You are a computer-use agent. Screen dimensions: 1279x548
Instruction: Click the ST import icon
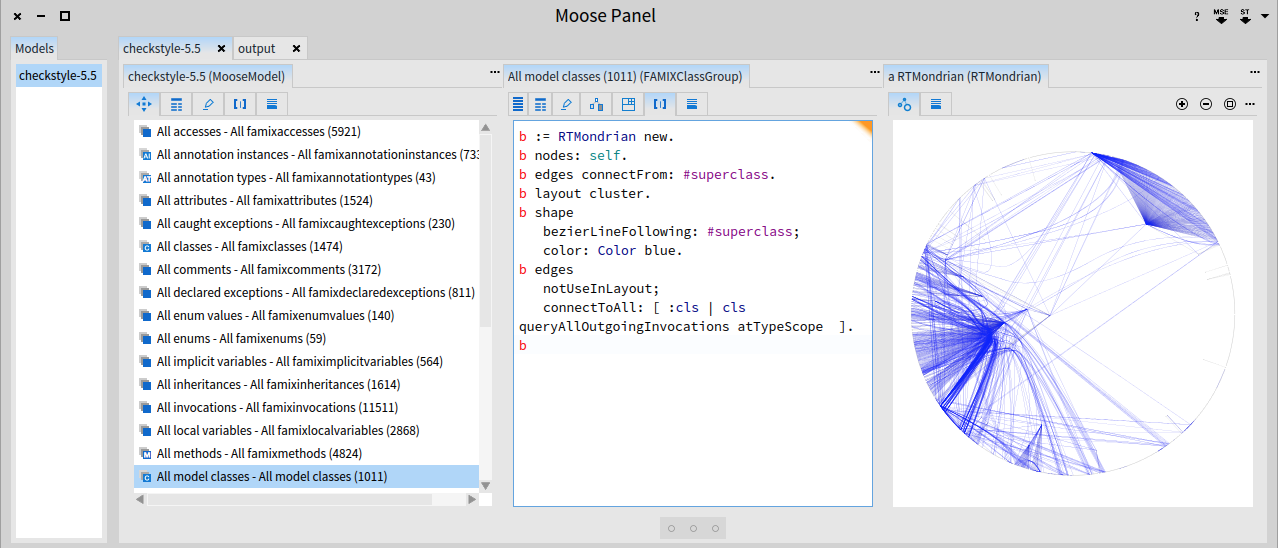click(x=1246, y=17)
